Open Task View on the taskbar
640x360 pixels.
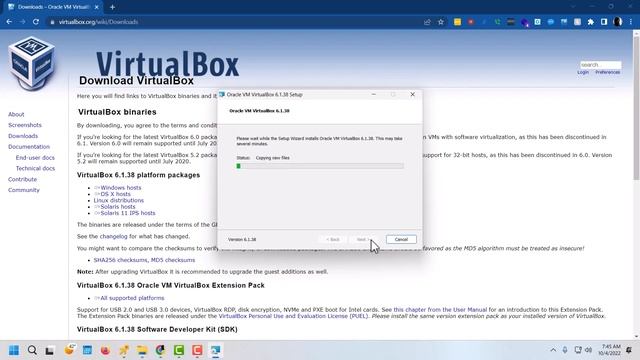(50, 350)
